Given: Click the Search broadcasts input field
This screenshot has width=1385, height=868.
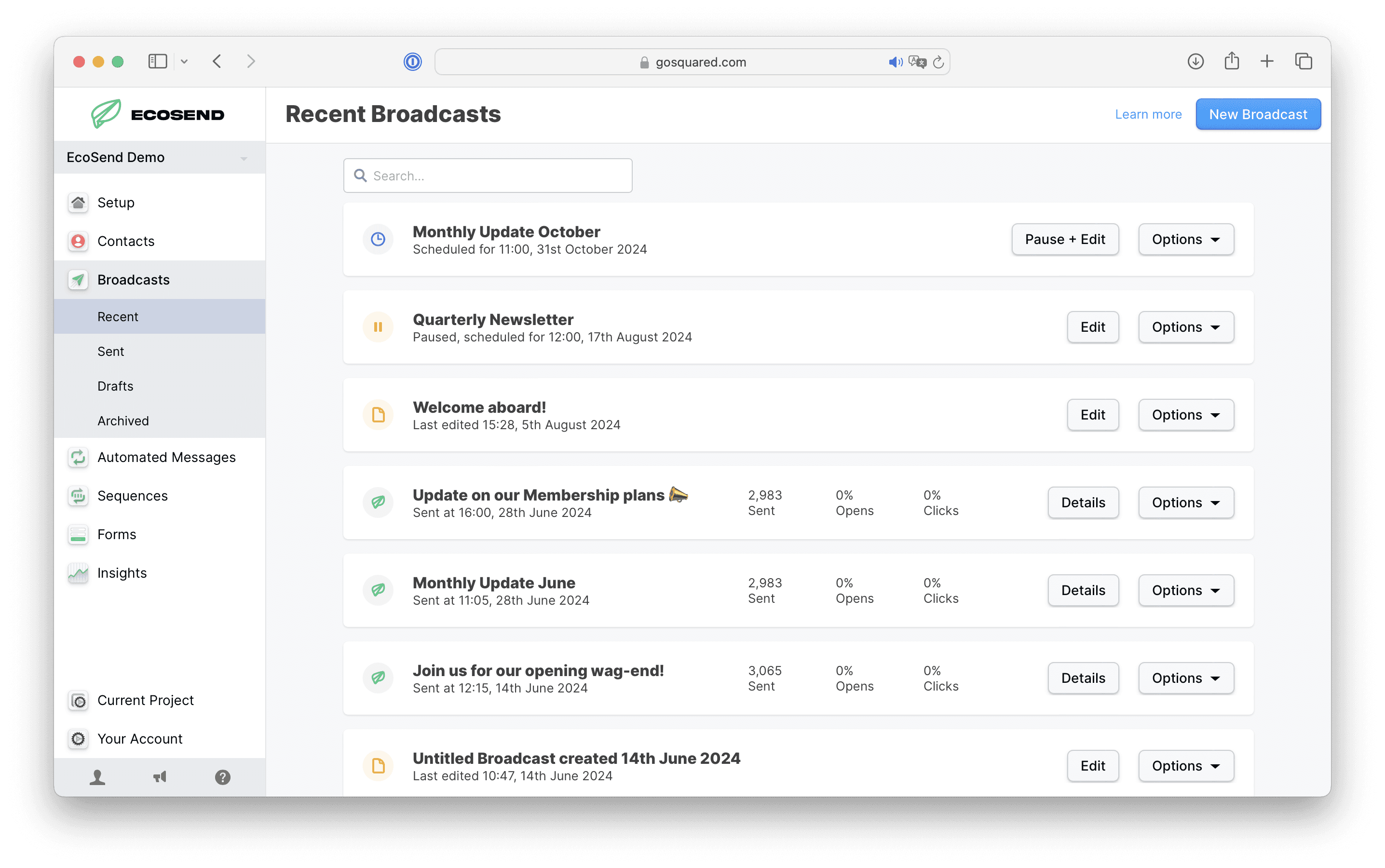Looking at the screenshot, I should pyautogui.click(x=488, y=176).
